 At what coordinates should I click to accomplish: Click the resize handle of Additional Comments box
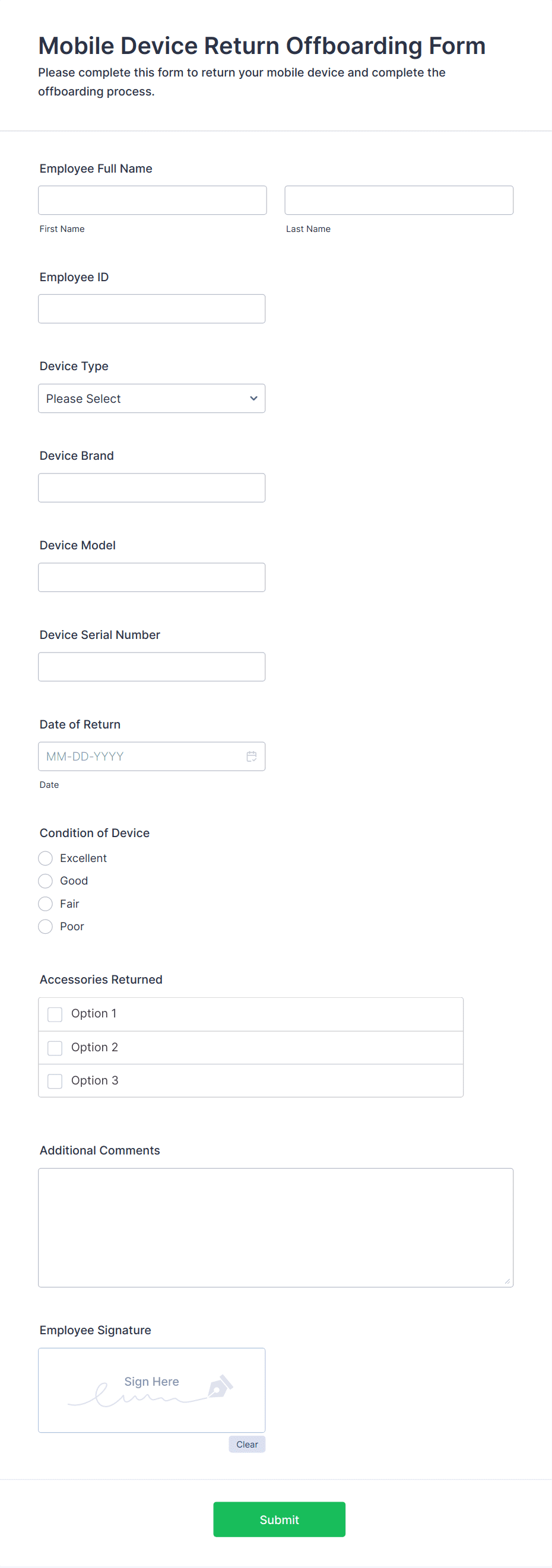(507, 1281)
